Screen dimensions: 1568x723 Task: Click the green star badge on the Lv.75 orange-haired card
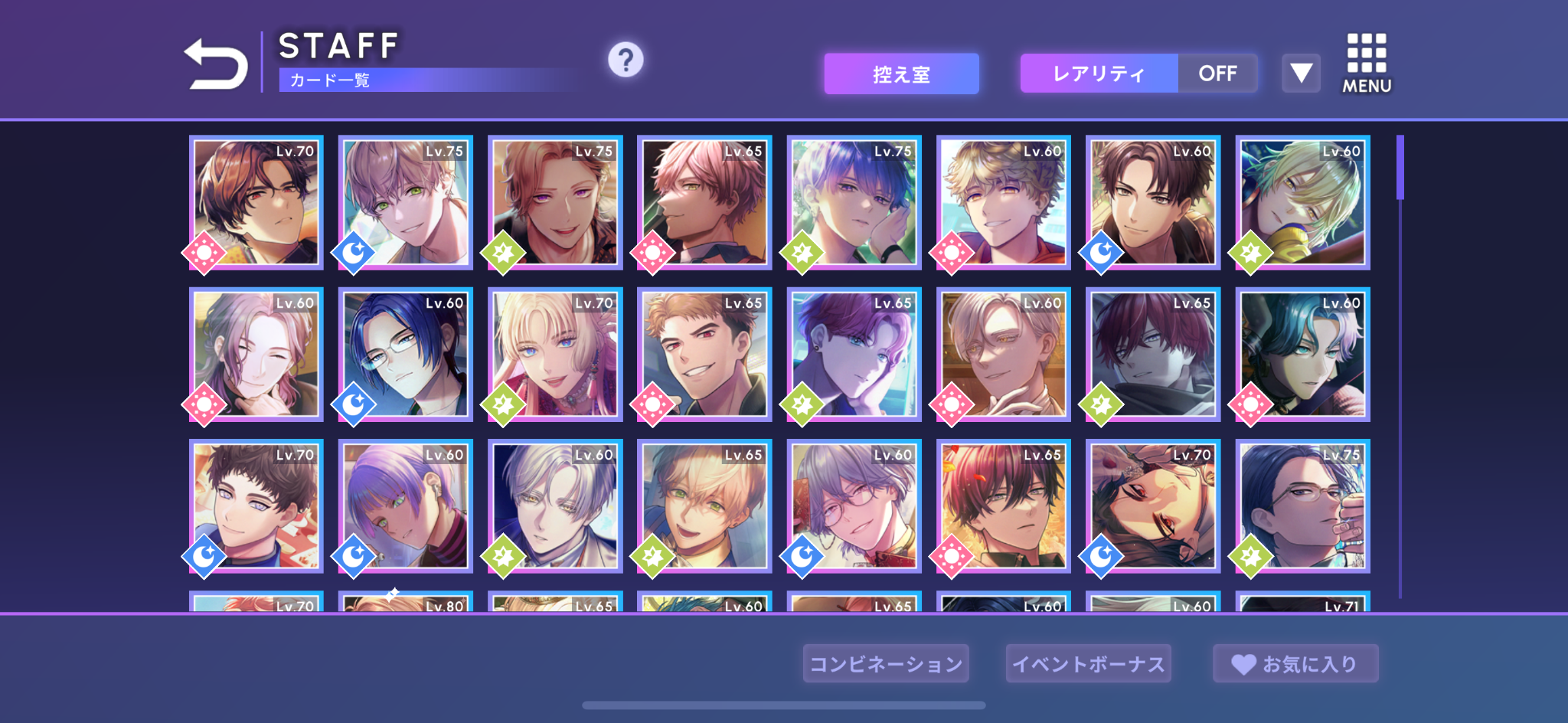point(503,253)
